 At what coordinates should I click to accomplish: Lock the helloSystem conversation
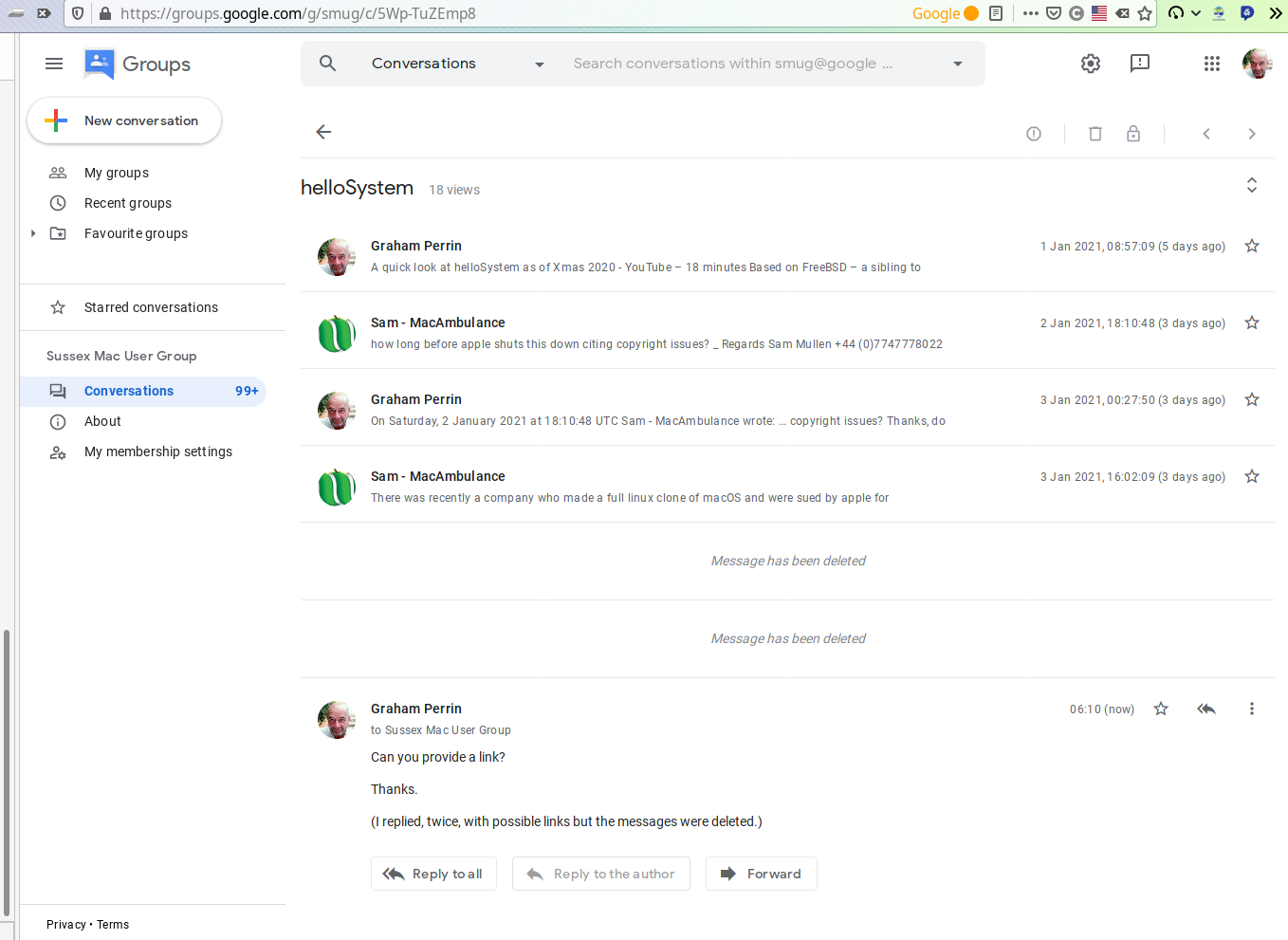(1133, 134)
